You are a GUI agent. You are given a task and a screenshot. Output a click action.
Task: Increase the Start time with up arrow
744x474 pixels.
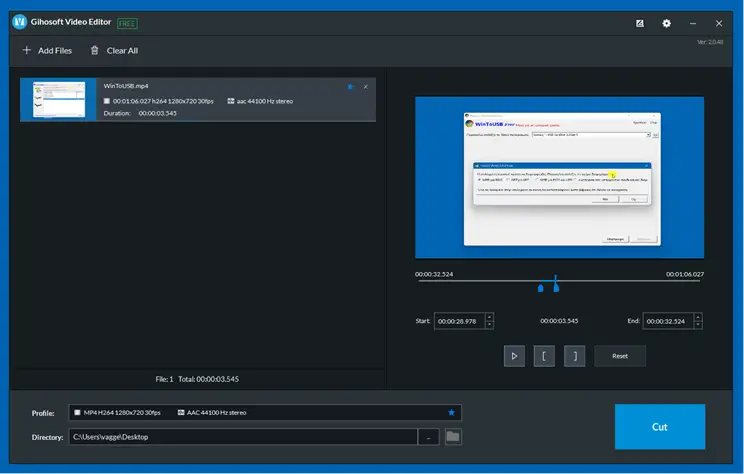tap(489, 317)
